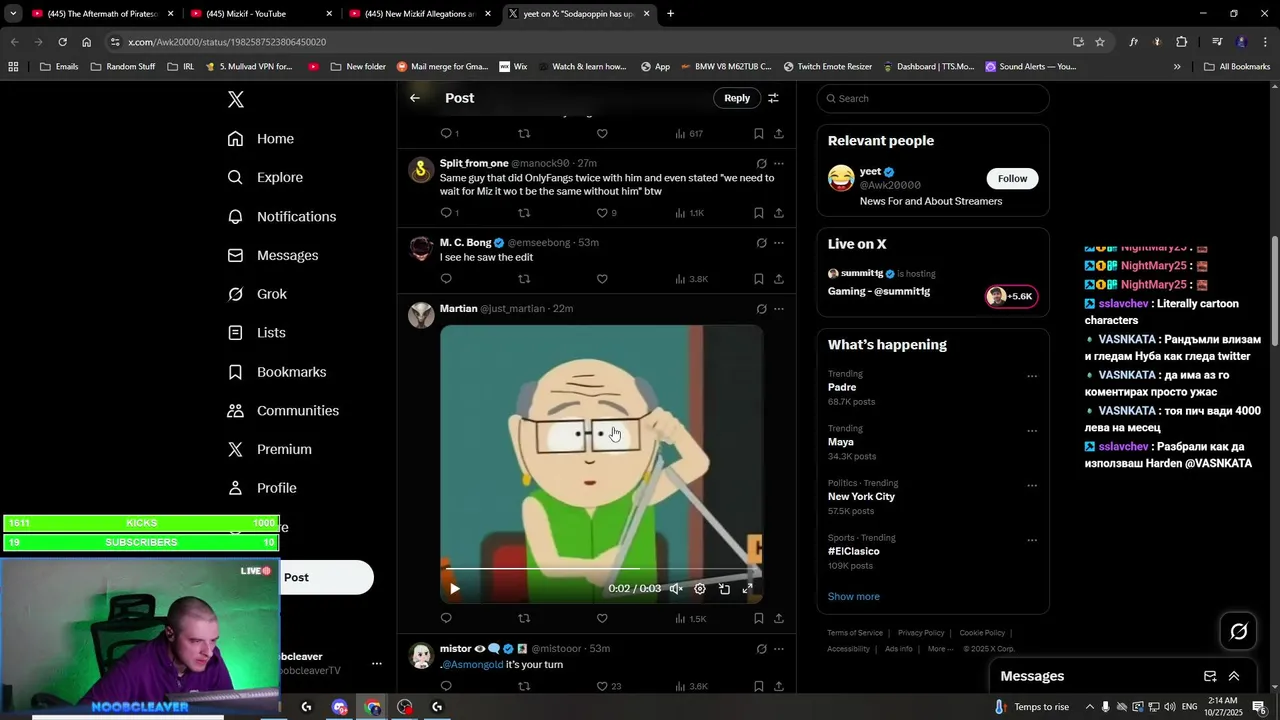
Task: Open more menu on Split_from_one's reply
Action: click(x=779, y=164)
